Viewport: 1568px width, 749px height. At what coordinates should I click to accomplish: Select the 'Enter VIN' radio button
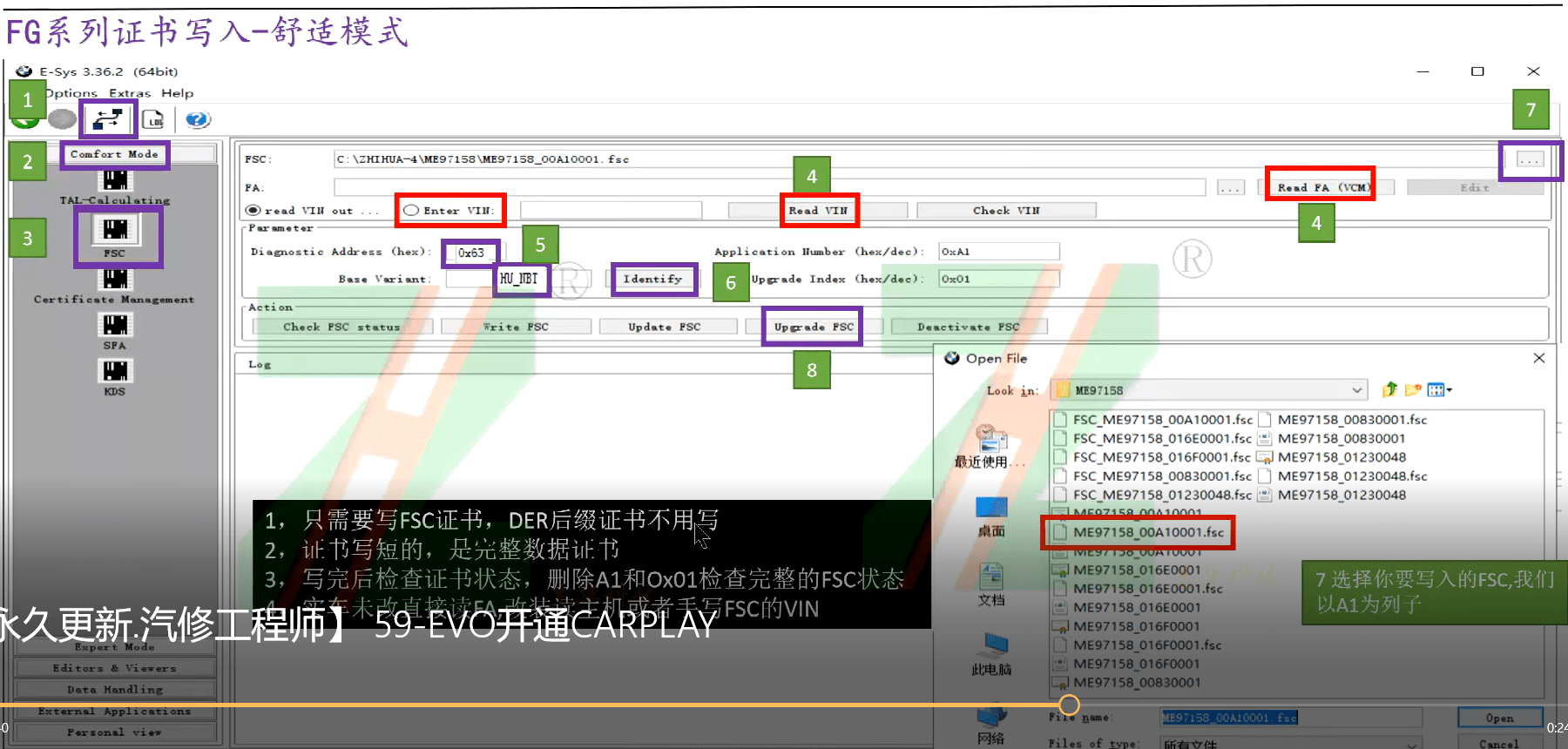click(x=412, y=211)
